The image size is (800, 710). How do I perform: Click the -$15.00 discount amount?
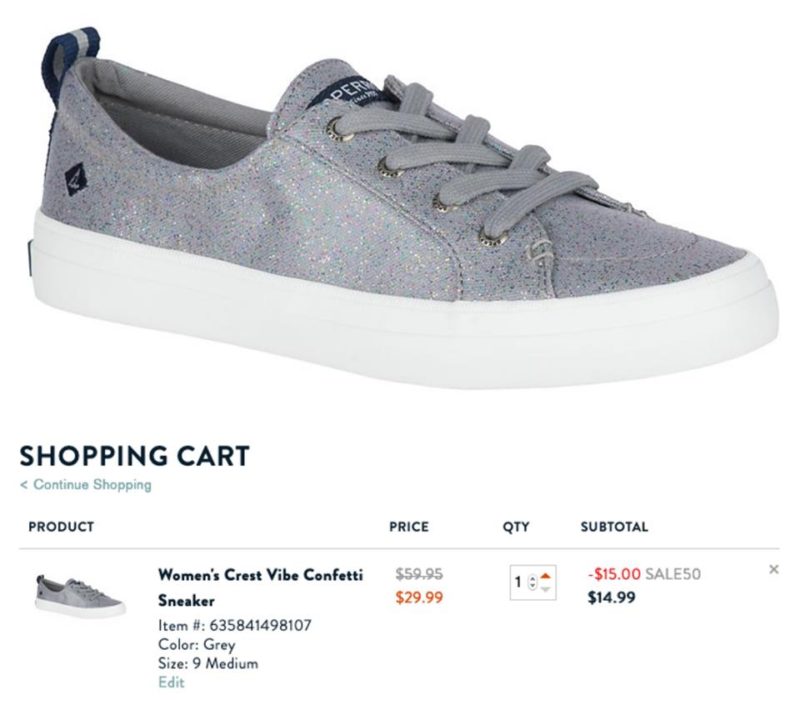point(614,574)
